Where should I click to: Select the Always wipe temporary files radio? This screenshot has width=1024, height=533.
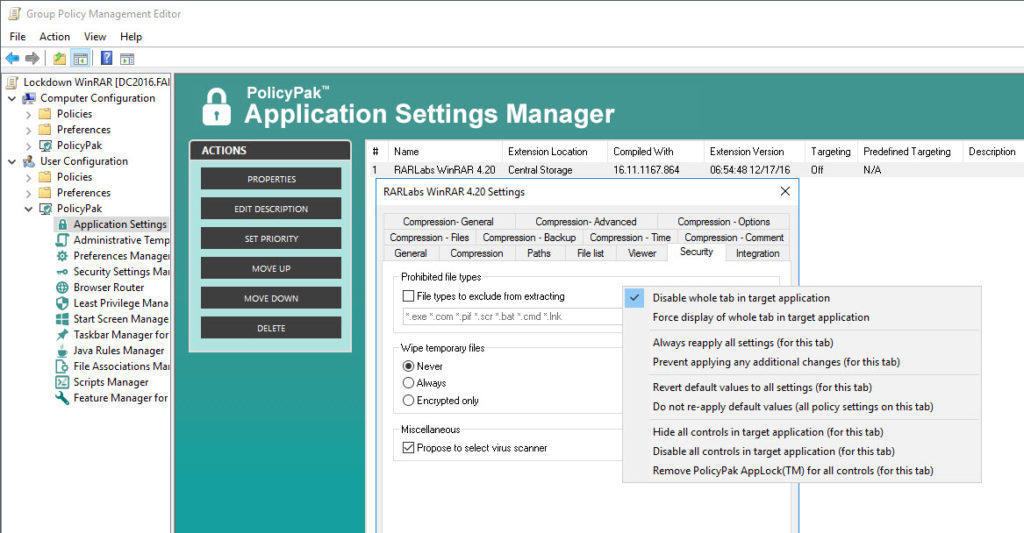pyautogui.click(x=409, y=383)
